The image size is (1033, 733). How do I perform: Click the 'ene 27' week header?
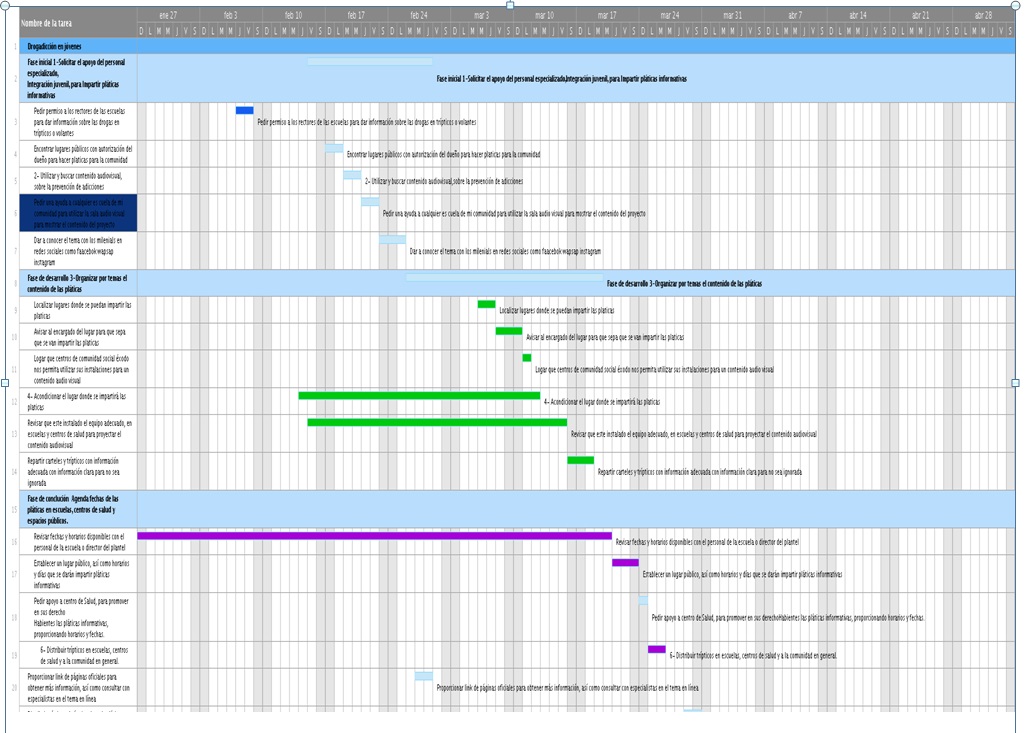coord(168,15)
